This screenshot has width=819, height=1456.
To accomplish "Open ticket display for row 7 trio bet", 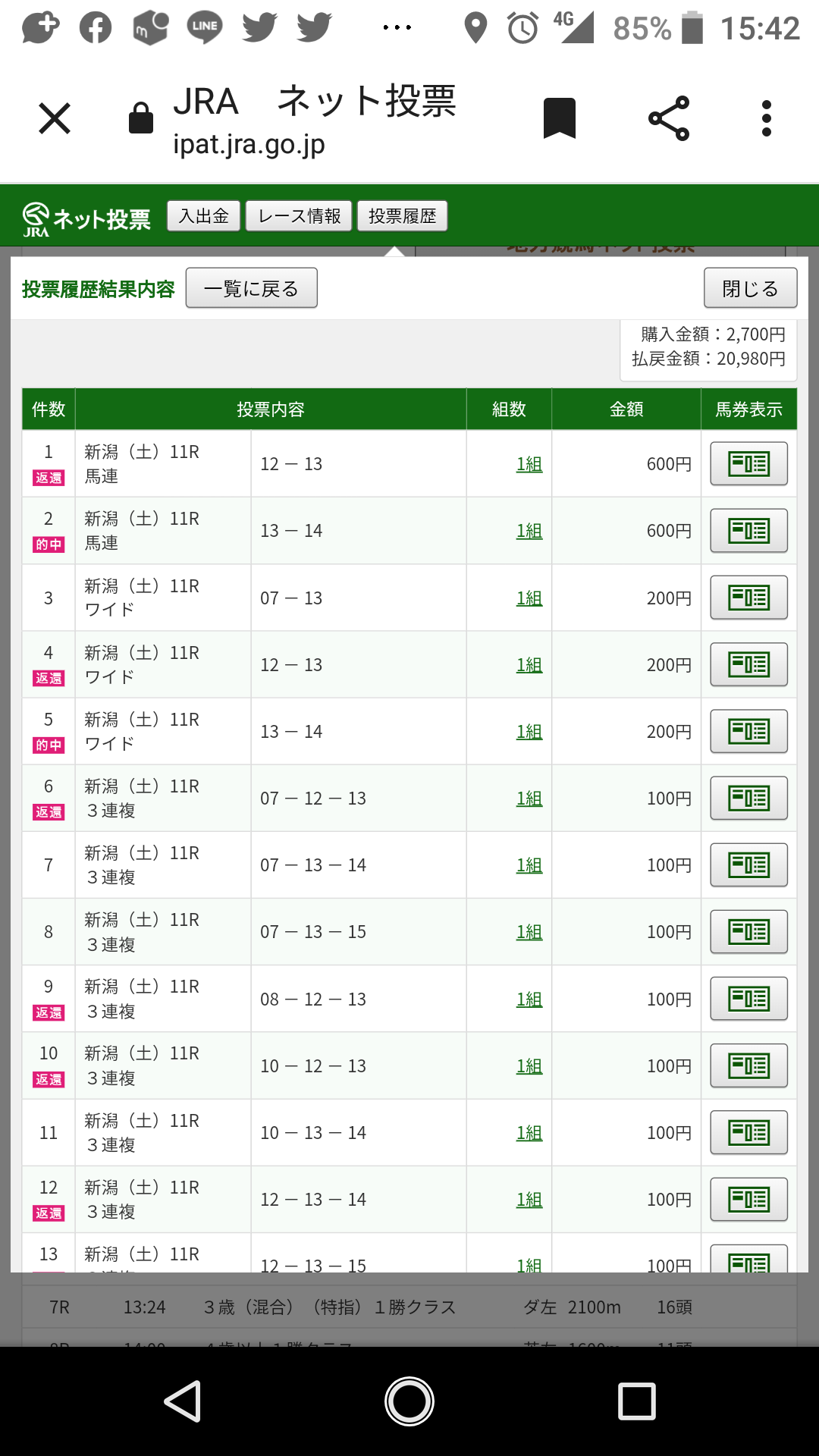I will [x=748, y=865].
